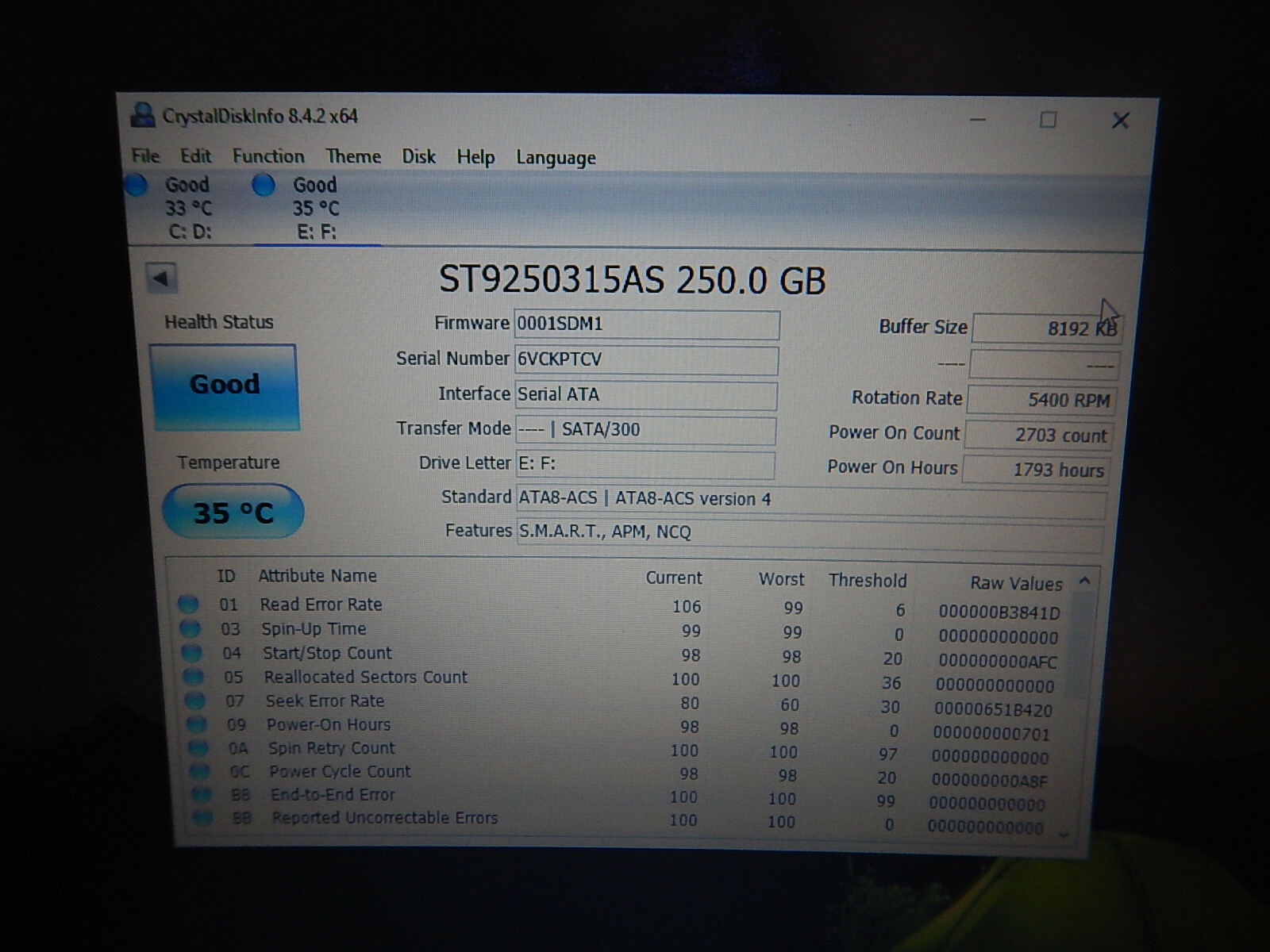The height and width of the screenshot is (952, 1270).
Task: Click the drive title ST9250315AS 250.0 GB
Action: (633, 280)
